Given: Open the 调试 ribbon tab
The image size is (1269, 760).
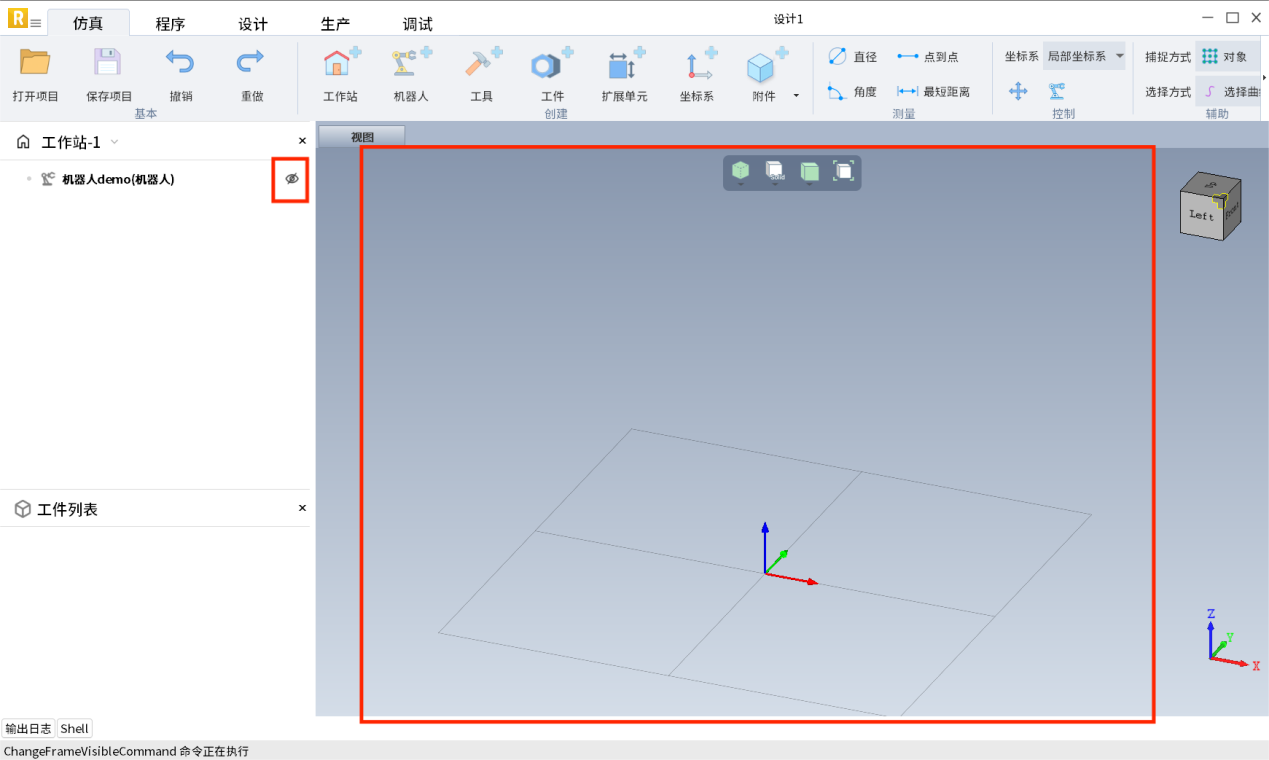Looking at the screenshot, I should click(417, 24).
